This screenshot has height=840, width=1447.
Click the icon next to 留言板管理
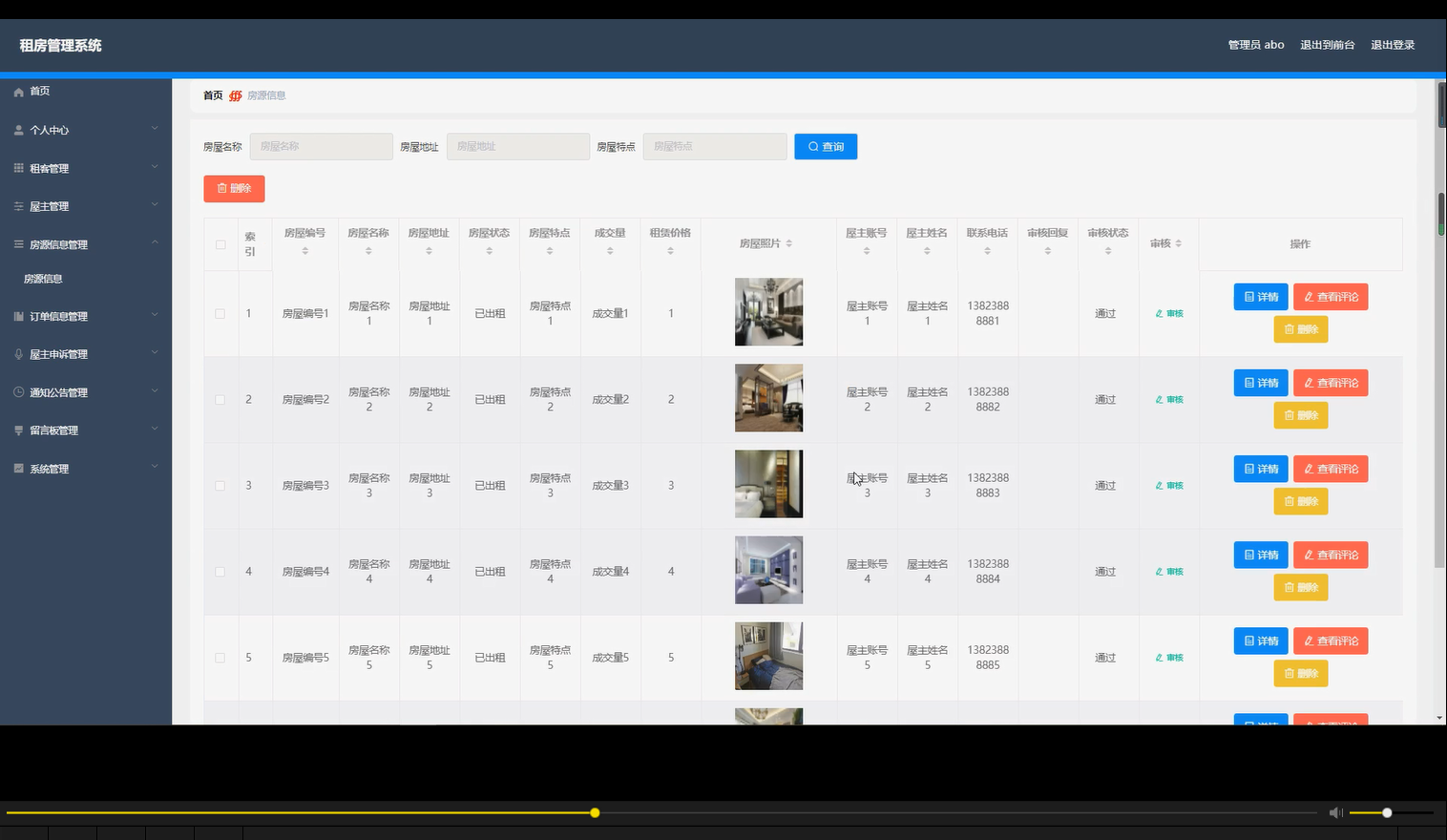point(18,430)
